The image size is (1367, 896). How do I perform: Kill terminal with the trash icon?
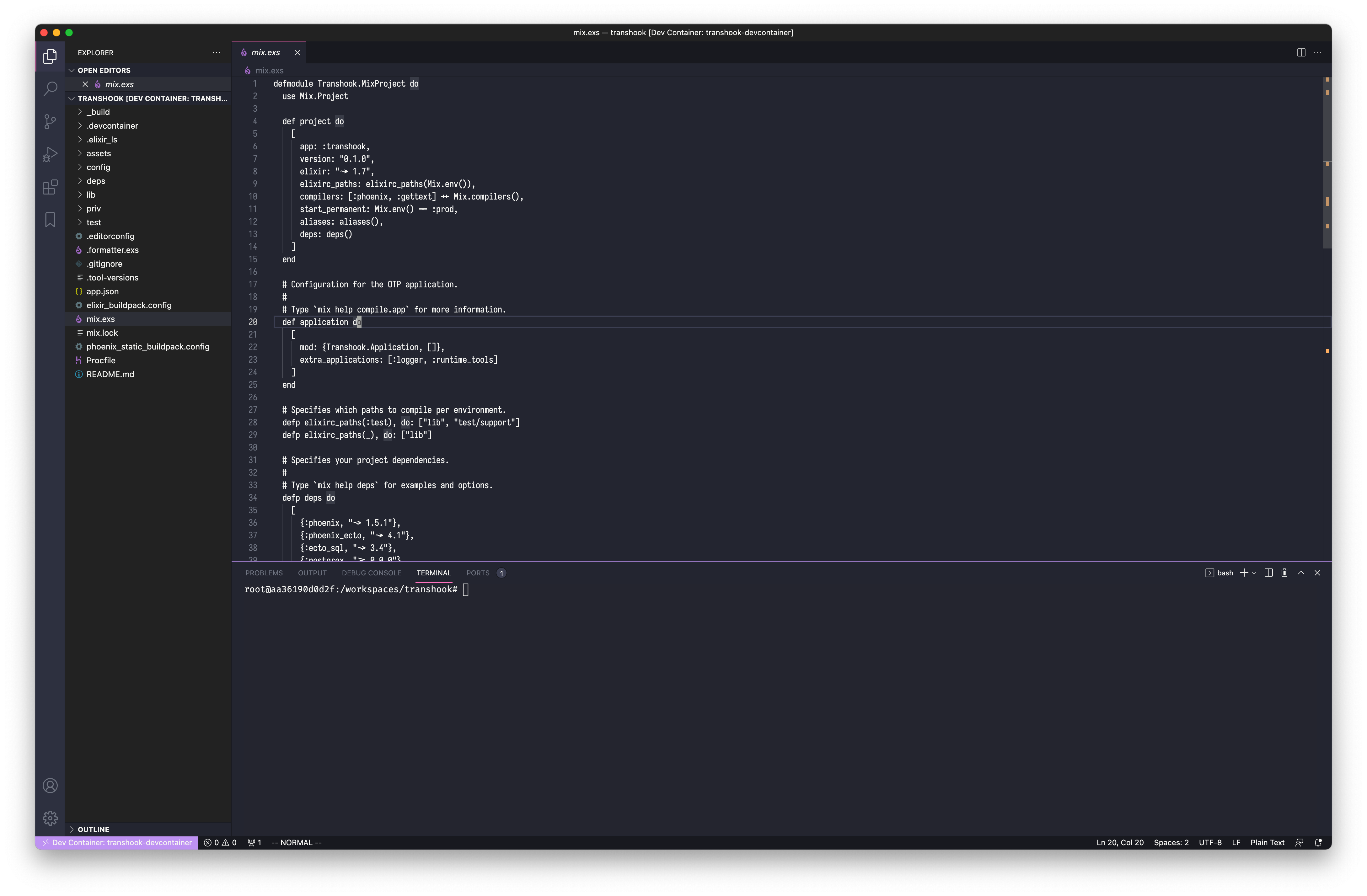[x=1285, y=573]
